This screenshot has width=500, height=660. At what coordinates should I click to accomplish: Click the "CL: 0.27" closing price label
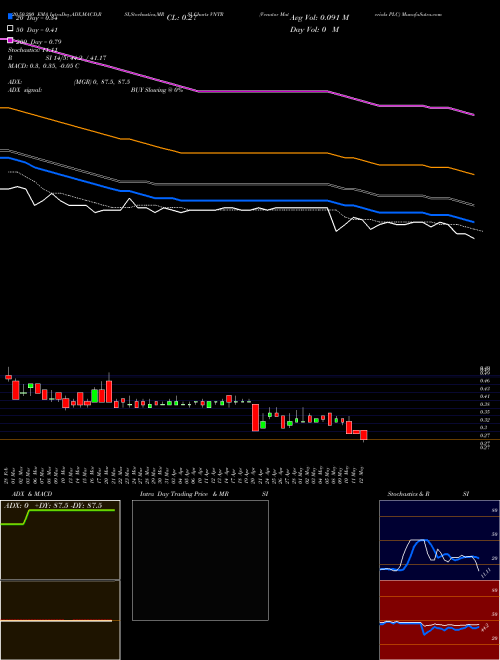click(182, 18)
